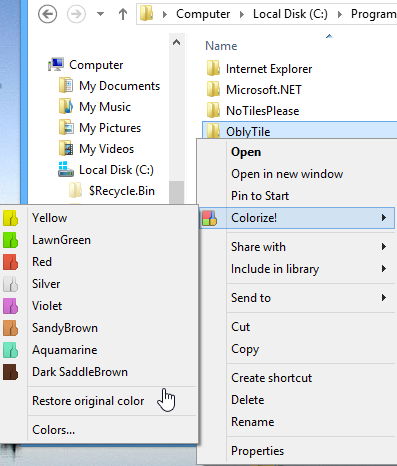Click the folder icon in the address bar
The height and width of the screenshot is (466, 397).
pos(146,14)
